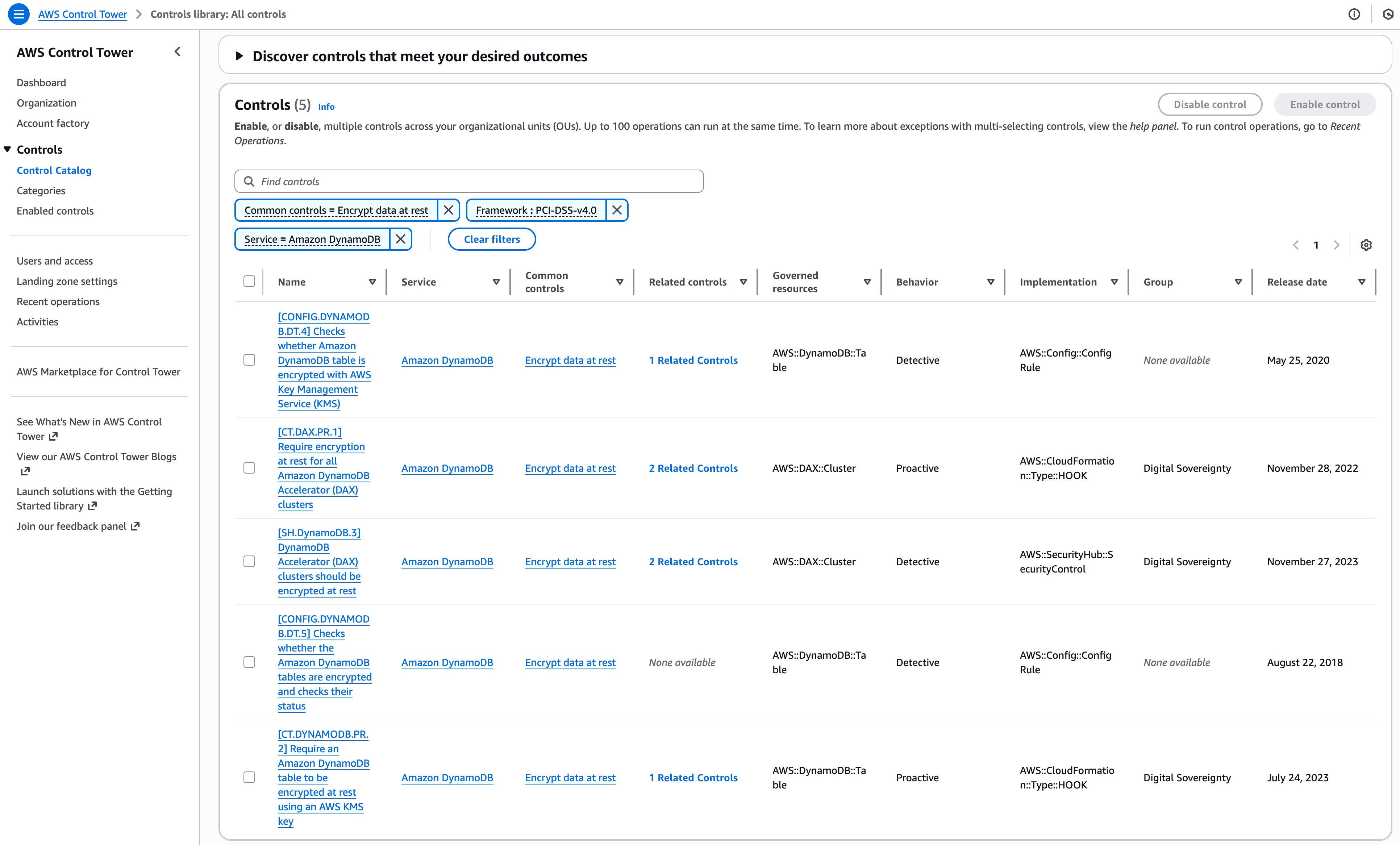Open Release date column dropdown arrow

[x=1362, y=282]
